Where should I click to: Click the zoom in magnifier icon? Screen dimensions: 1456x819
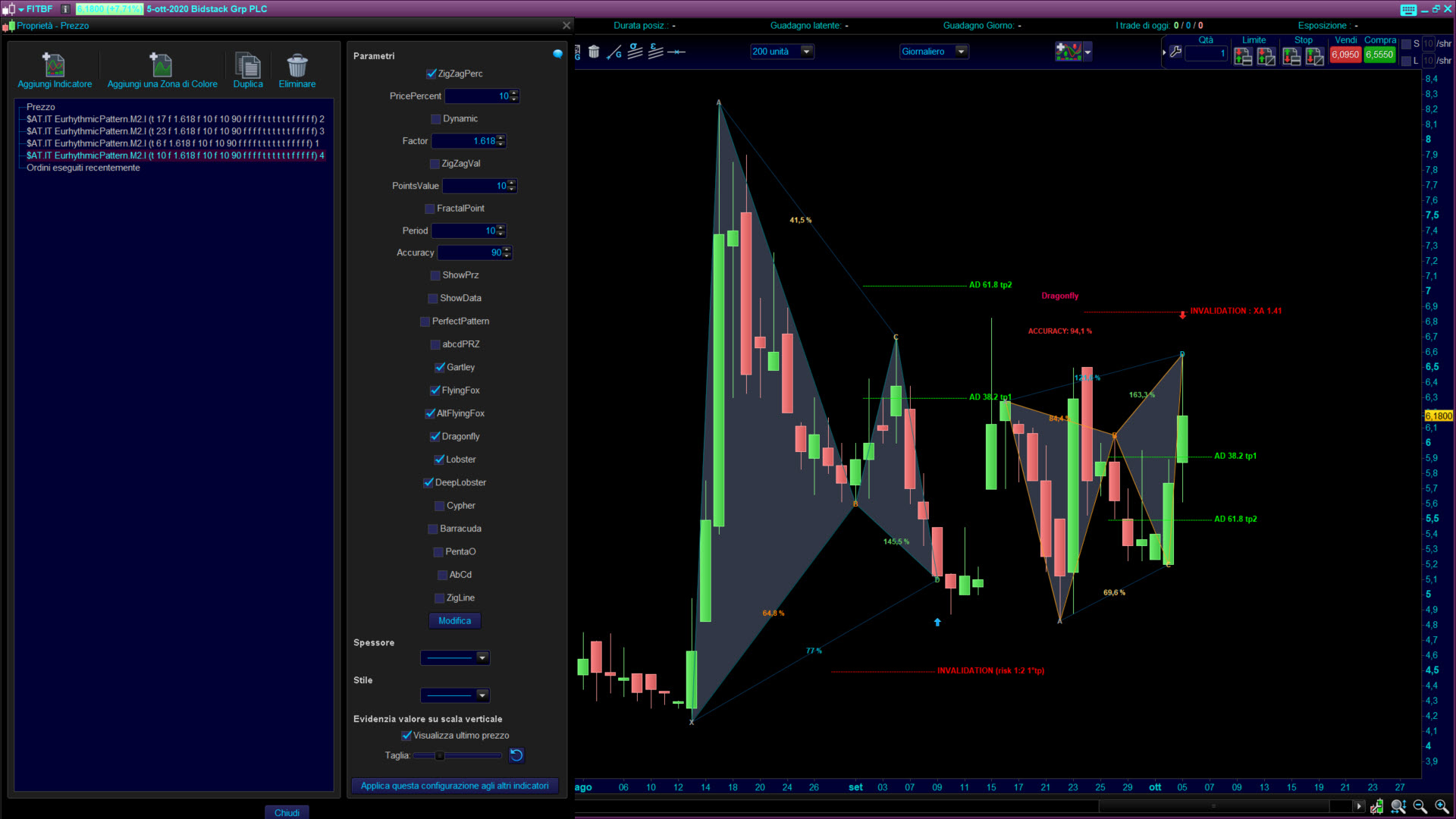pyautogui.click(x=1442, y=807)
